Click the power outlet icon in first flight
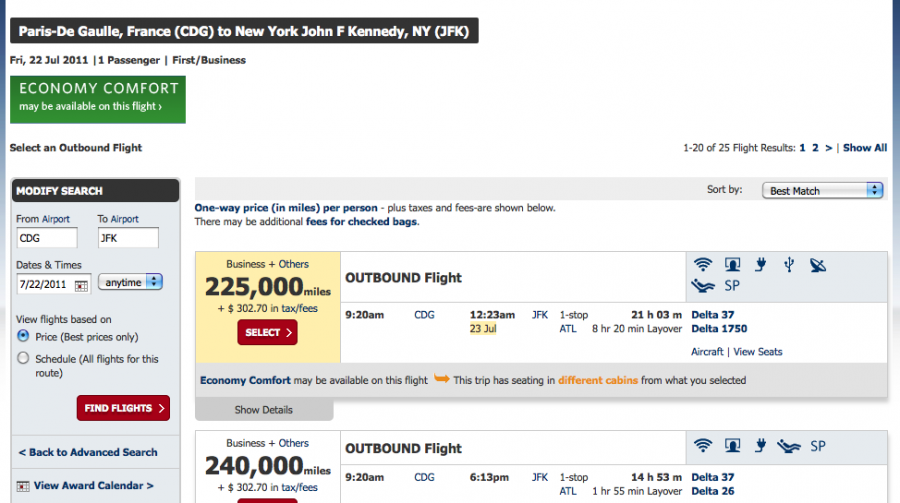This screenshot has height=503, width=900. pyautogui.click(x=761, y=265)
